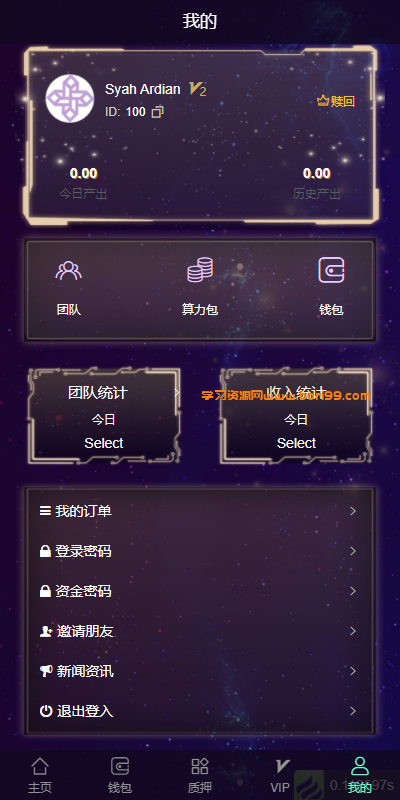Open the 团队 team icon
Screen dimensions: 400x800
coord(68,270)
